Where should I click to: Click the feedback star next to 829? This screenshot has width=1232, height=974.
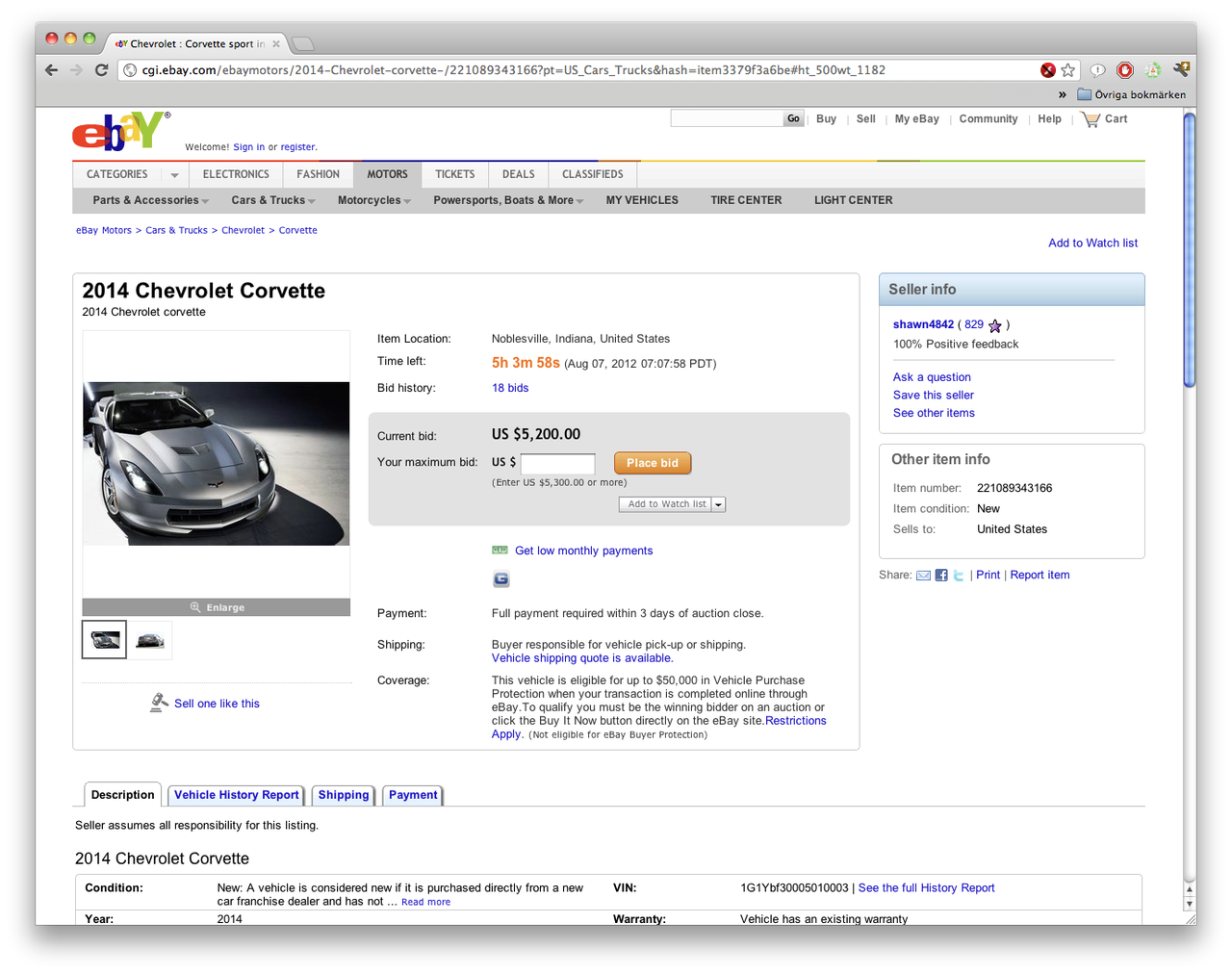994,325
